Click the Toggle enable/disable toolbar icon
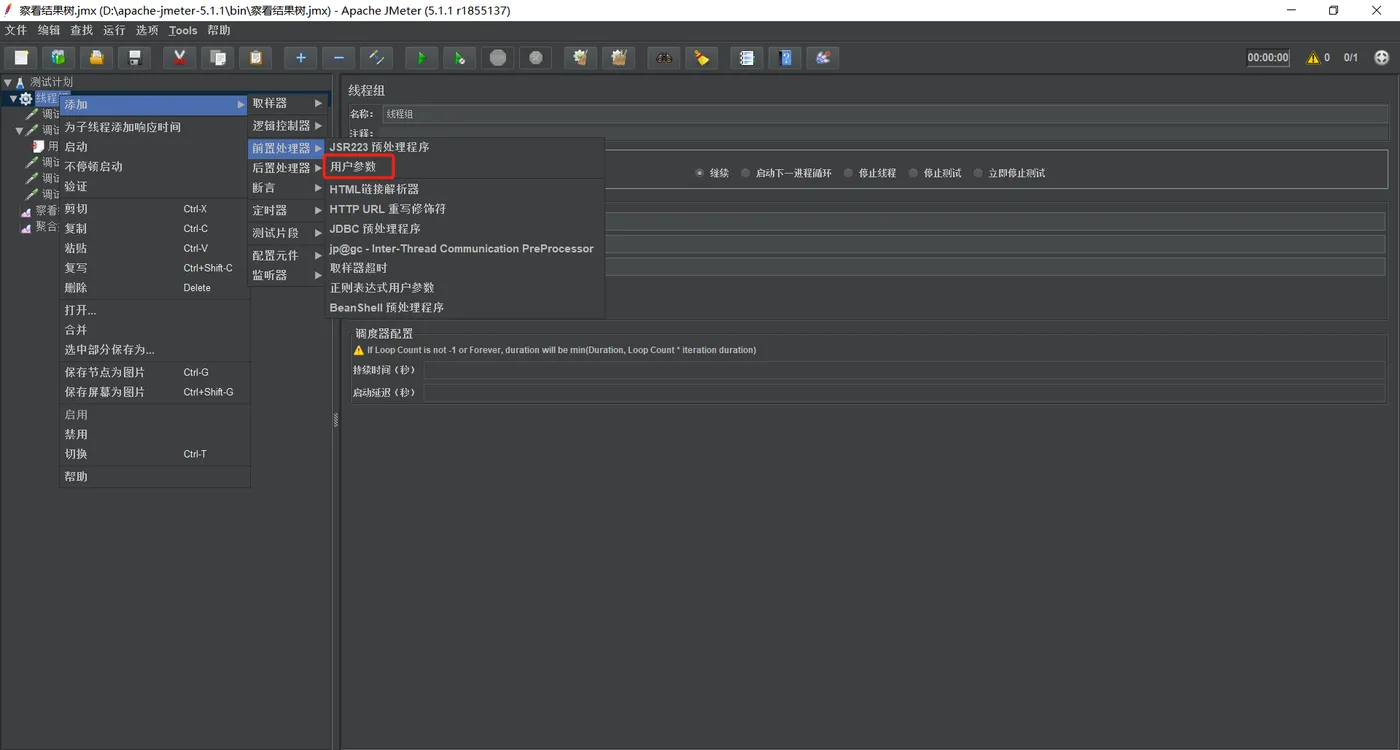This screenshot has width=1400, height=750. click(x=377, y=58)
